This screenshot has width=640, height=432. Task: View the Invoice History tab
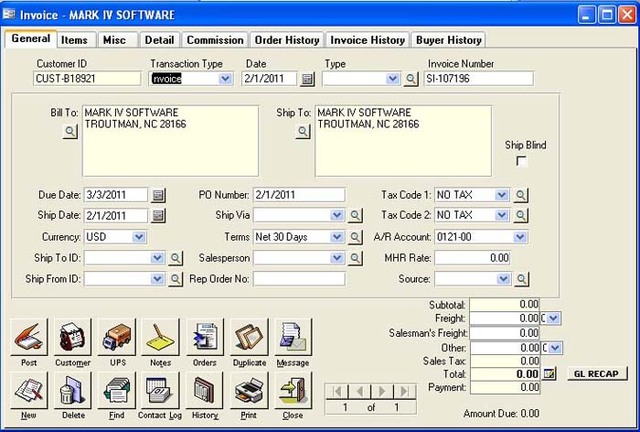pos(367,40)
